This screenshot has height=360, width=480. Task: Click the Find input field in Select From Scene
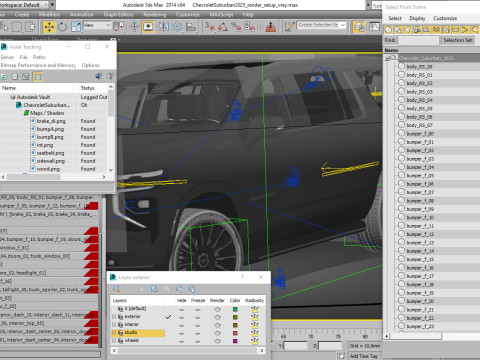pyautogui.click(x=418, y=40)
